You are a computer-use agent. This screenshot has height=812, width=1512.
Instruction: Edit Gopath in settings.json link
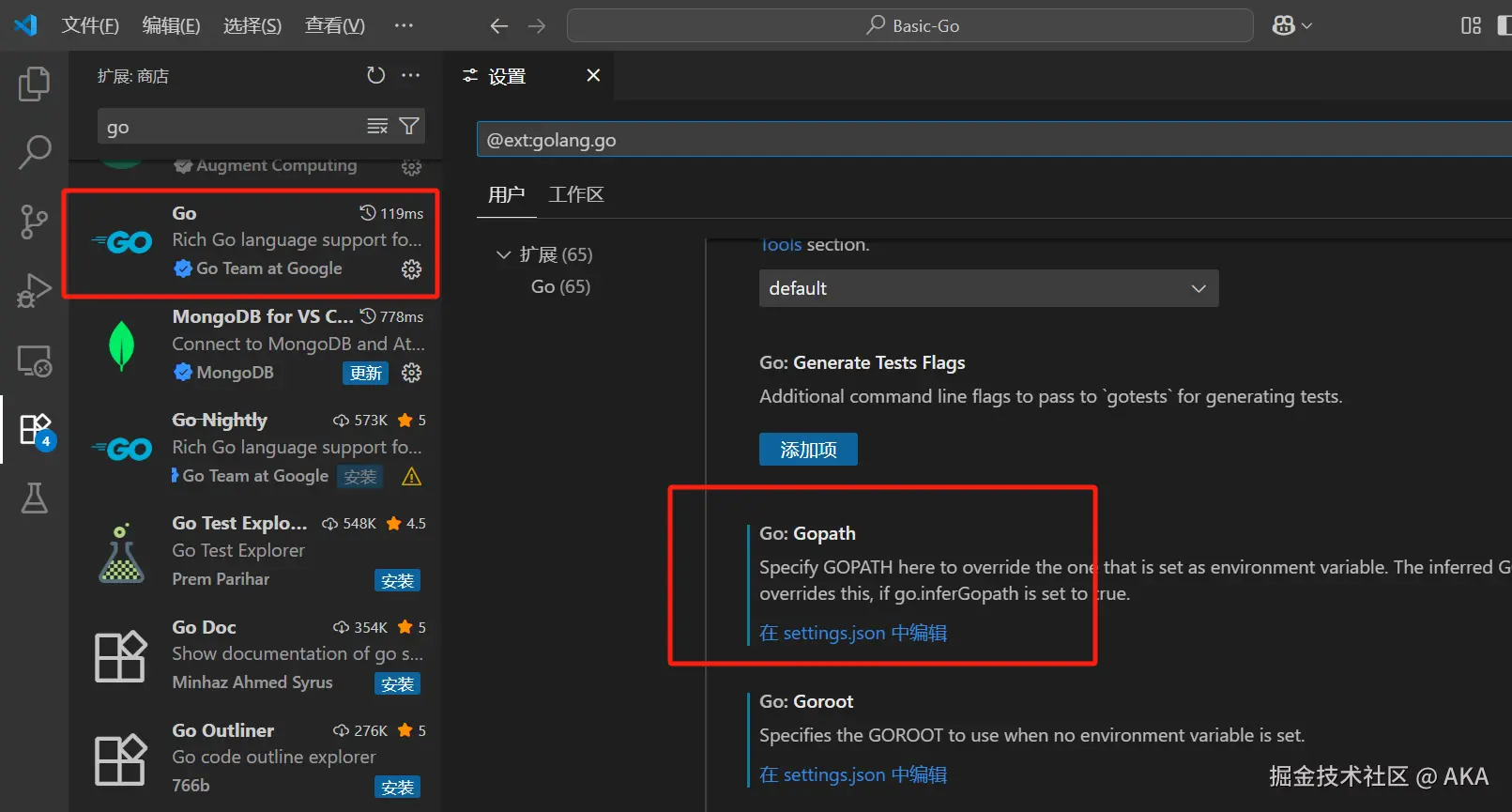(x=853, y=633)
